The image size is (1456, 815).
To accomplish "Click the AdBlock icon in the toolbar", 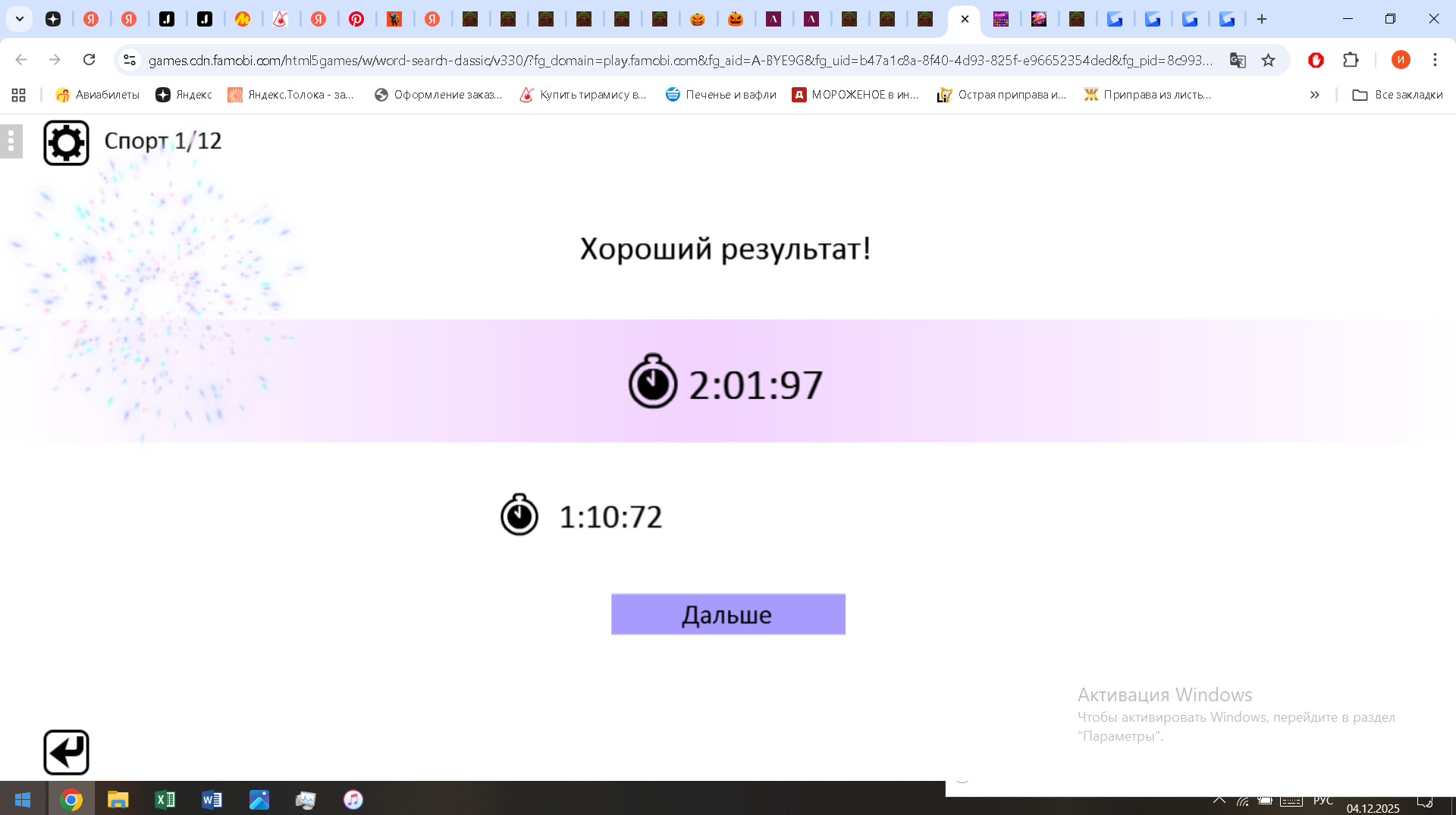I will pos(1316,60).
